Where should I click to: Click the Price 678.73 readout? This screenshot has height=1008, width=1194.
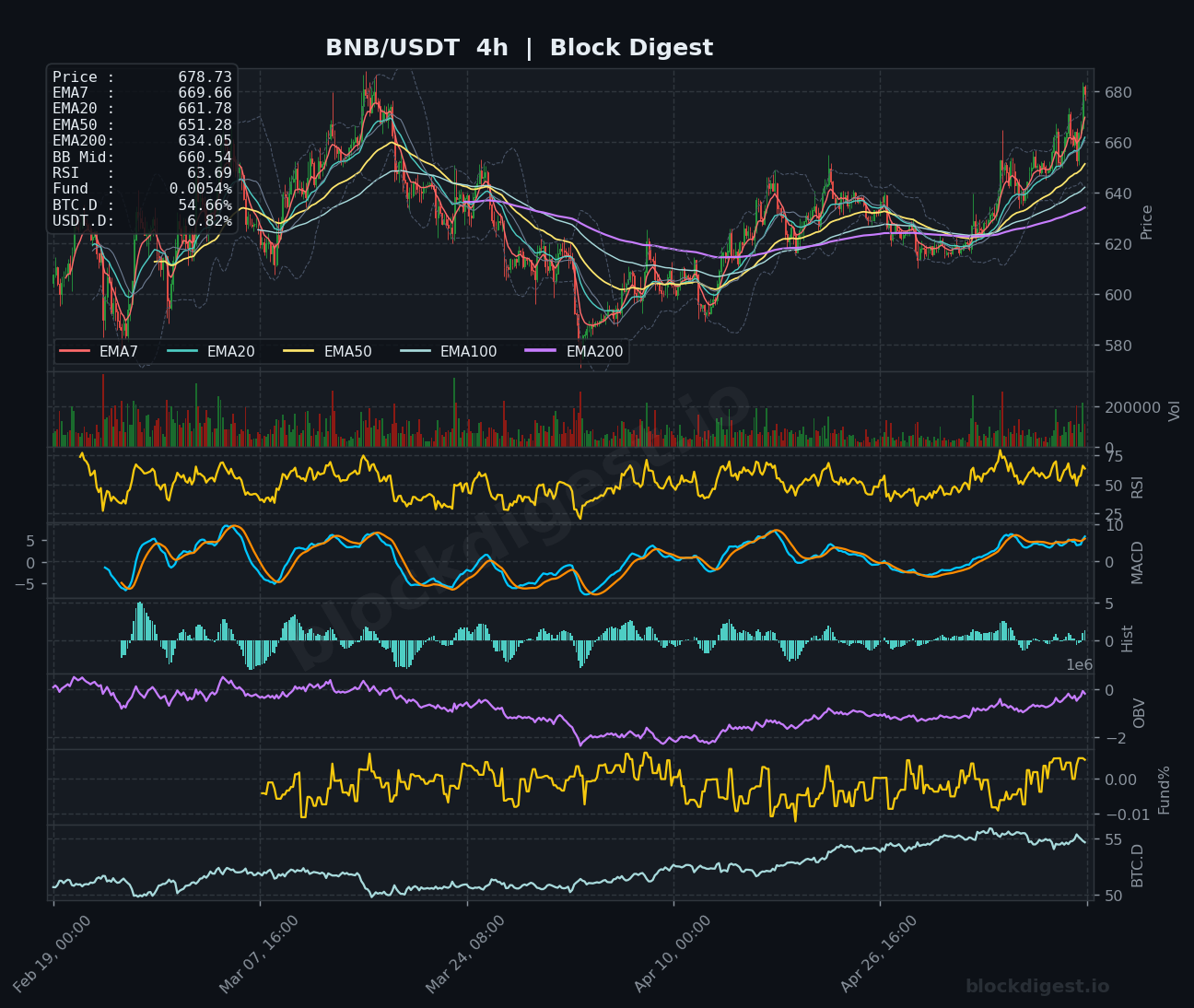point(142,77)
